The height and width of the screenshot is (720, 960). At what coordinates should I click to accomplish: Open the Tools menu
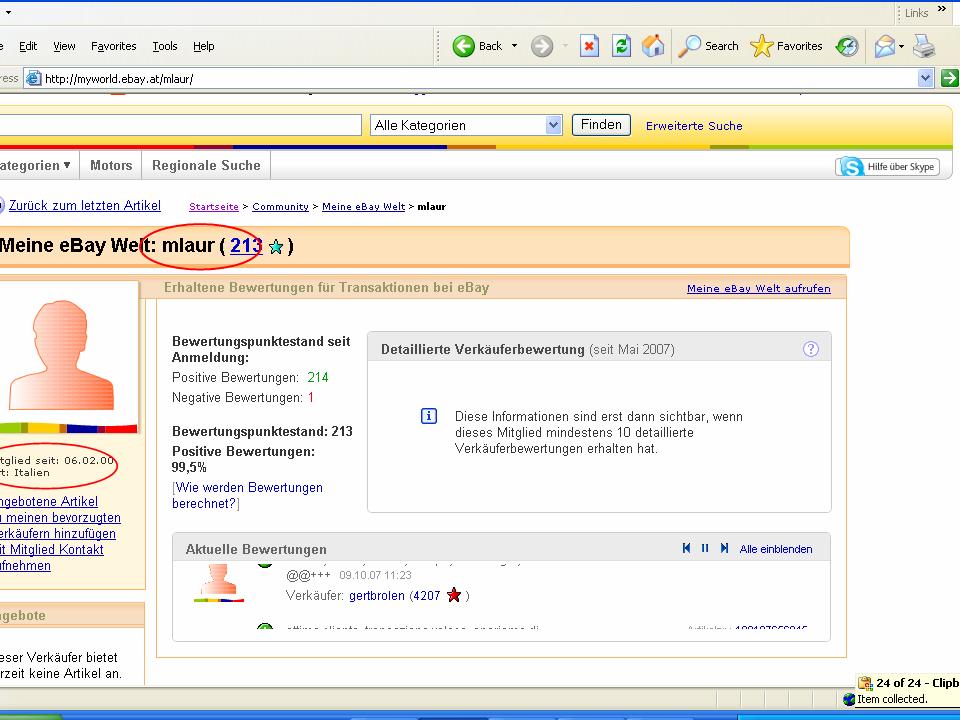[x=165, y=46]
